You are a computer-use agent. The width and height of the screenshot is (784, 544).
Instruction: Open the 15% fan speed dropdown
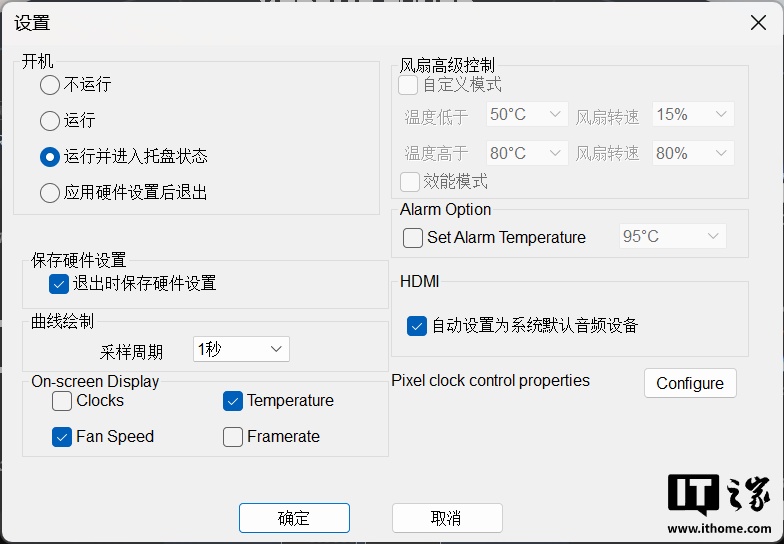tap(693, 115)
